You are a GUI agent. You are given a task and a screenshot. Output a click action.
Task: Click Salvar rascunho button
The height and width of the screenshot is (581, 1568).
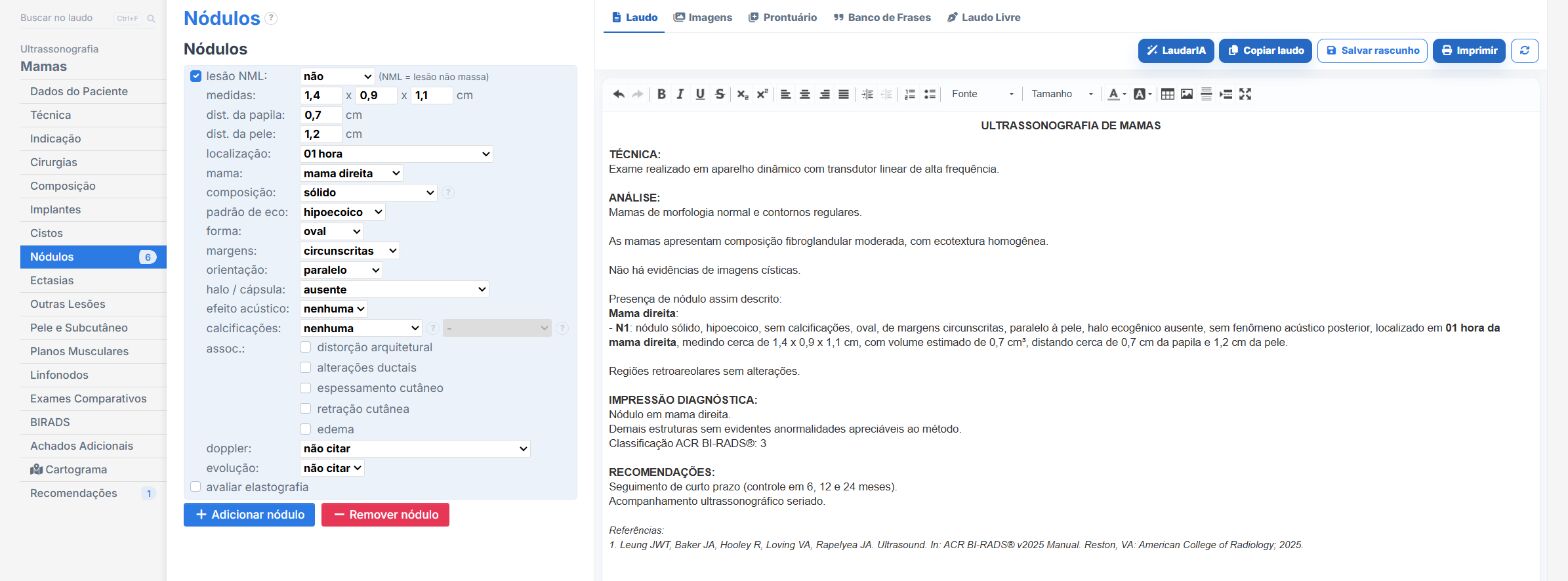1372,51
